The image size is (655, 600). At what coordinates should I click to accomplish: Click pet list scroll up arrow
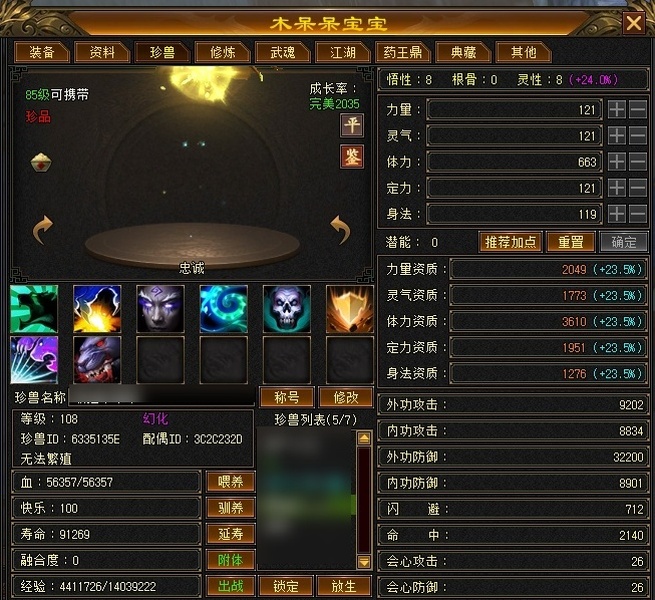pos(364,438)
